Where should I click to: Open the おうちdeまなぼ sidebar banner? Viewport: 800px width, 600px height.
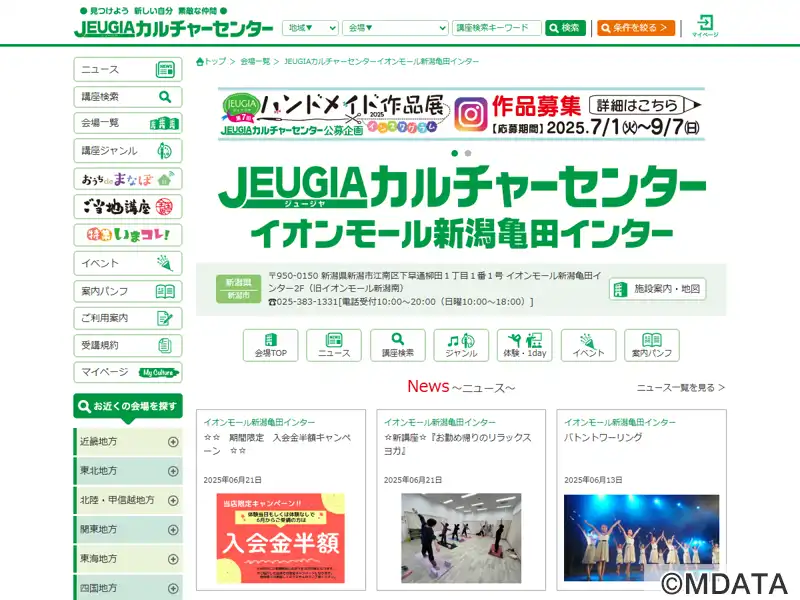(x=128, y=179)
